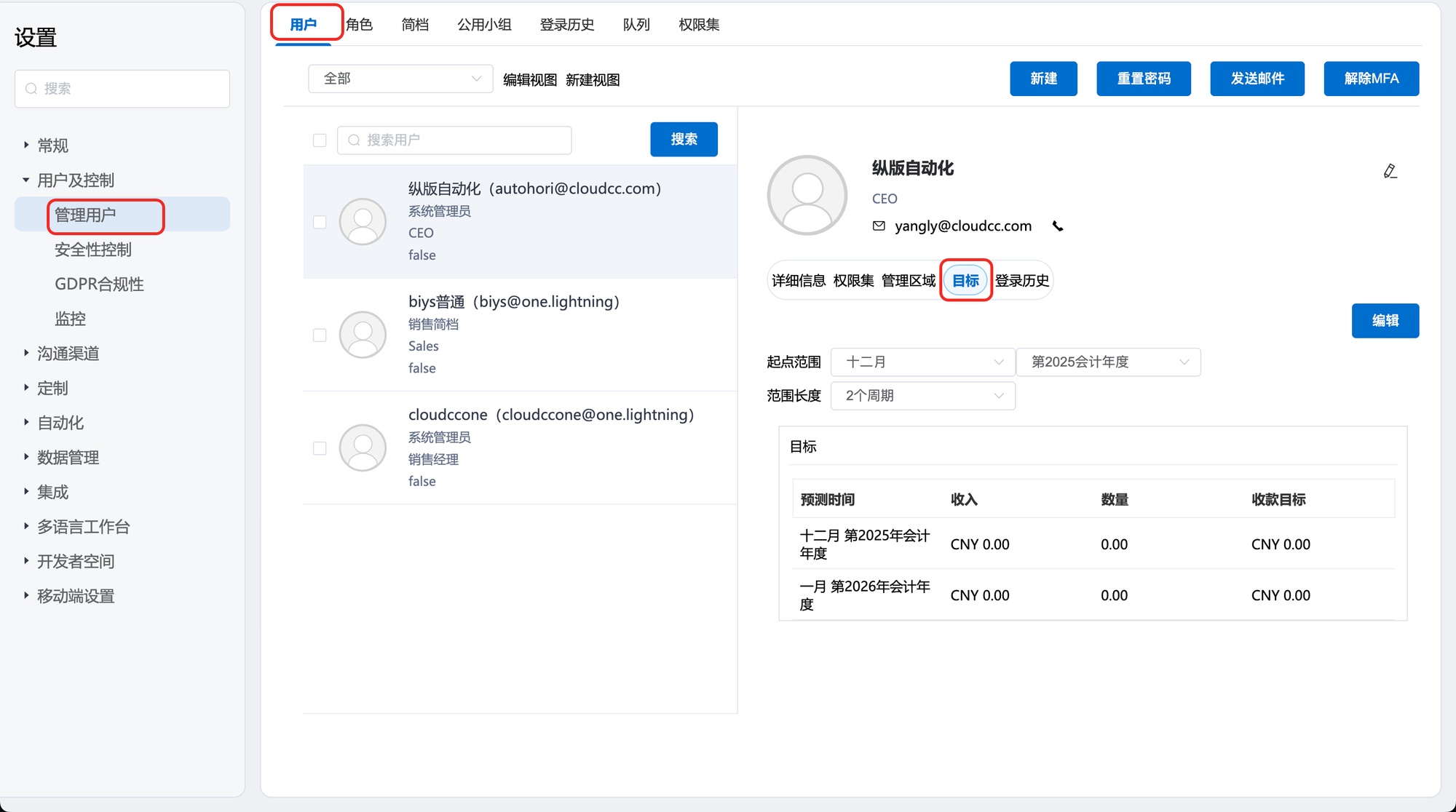Screen dimensions: 1456x812
Task: Tick the checkbox for cloudccone user
Action: coord(320,448)
